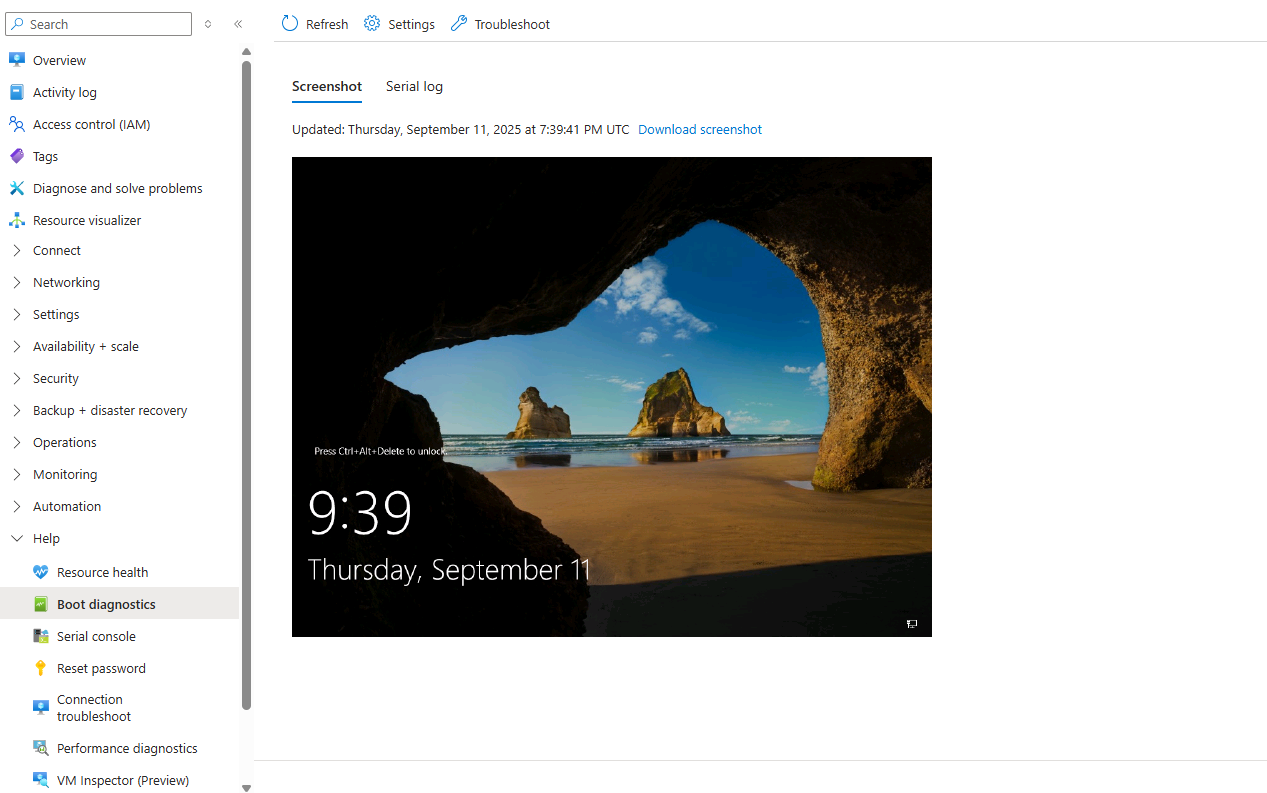Click the Serial console icon
Viewport: 1267px width, 793px height.
point(41,636)
